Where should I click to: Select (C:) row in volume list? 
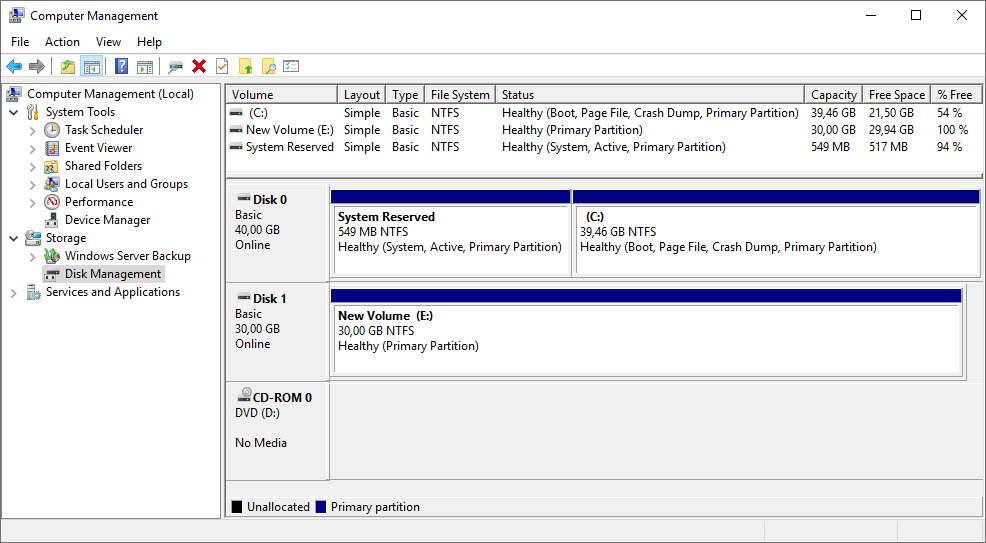[x=604, y=113]
